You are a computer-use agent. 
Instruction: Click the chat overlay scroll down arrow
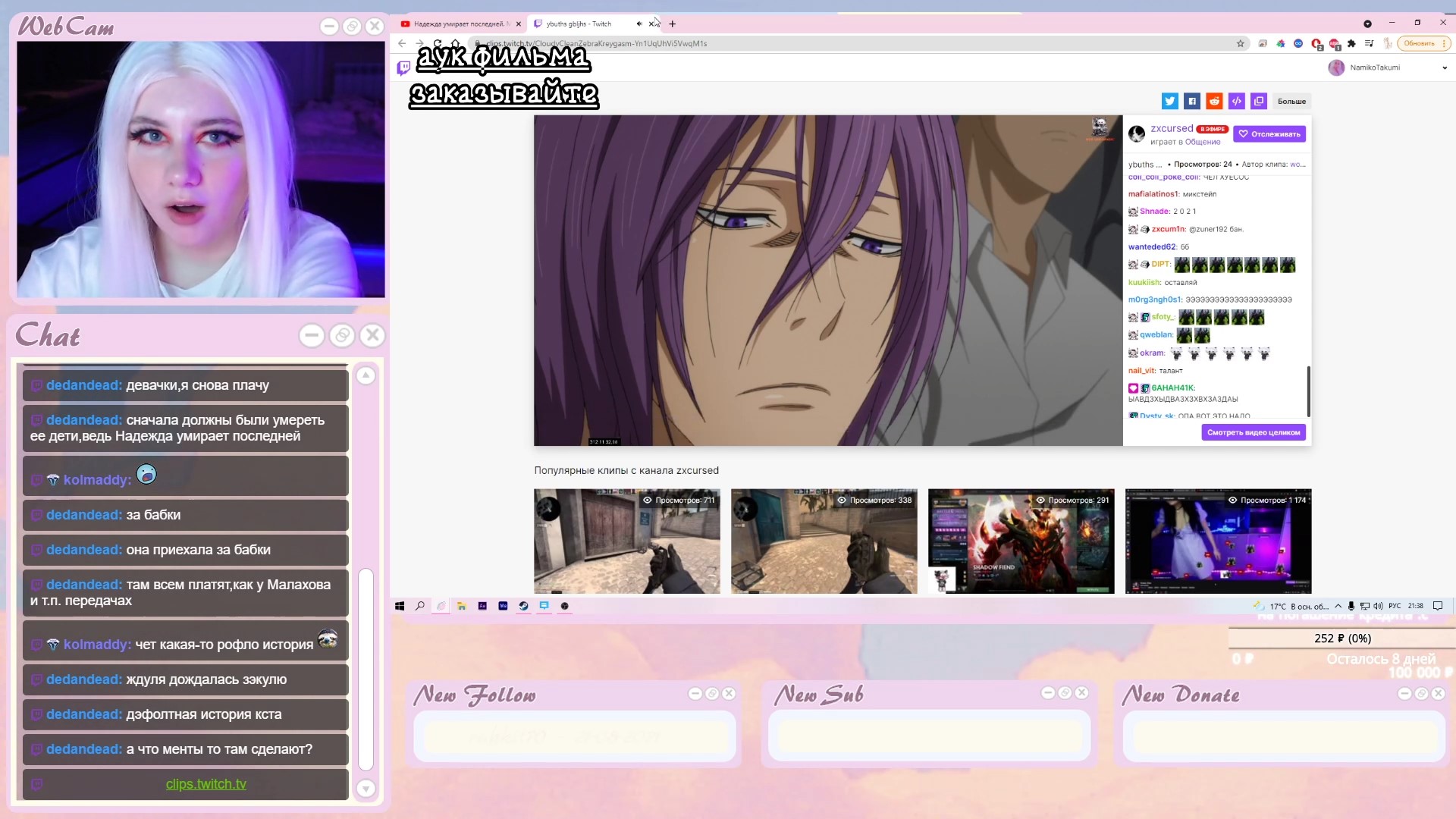(x=366, y=789)
